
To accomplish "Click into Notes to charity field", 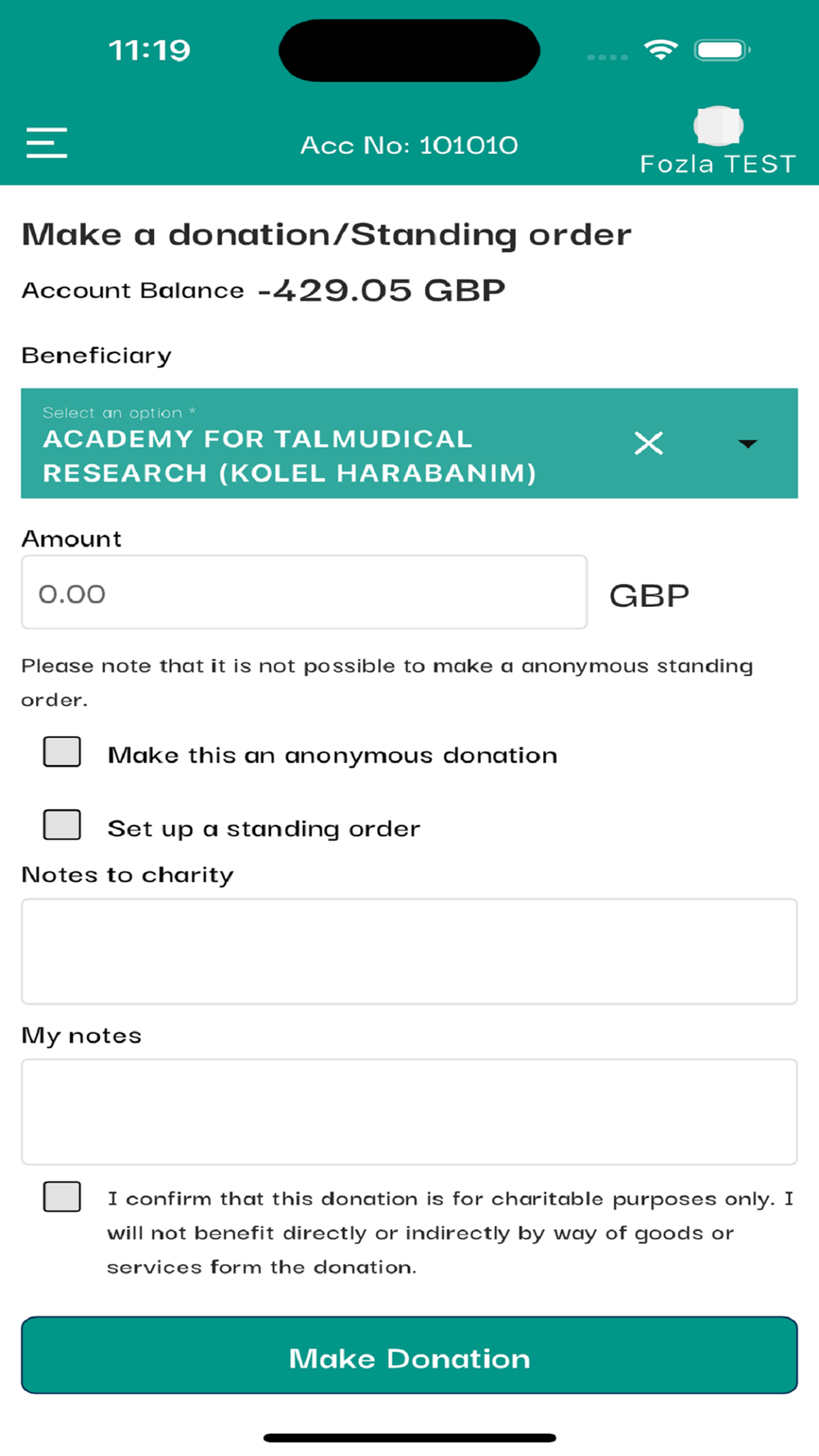I will 409,952.
